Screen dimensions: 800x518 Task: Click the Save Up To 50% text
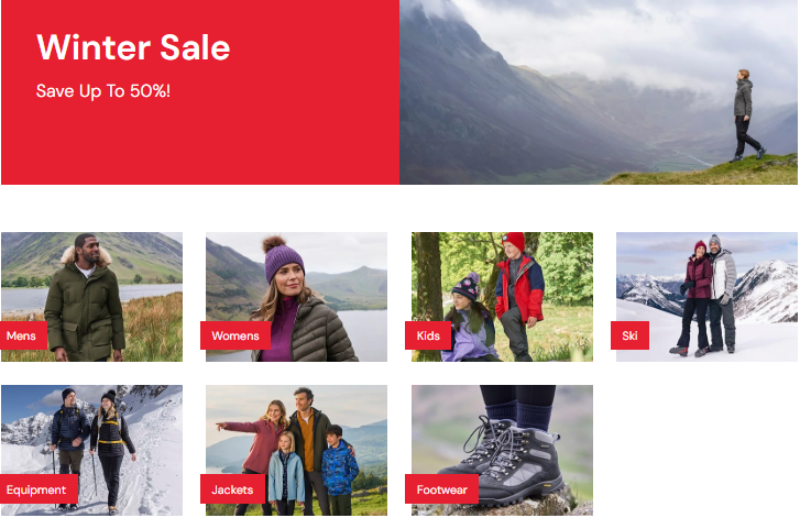coord(103,91)
